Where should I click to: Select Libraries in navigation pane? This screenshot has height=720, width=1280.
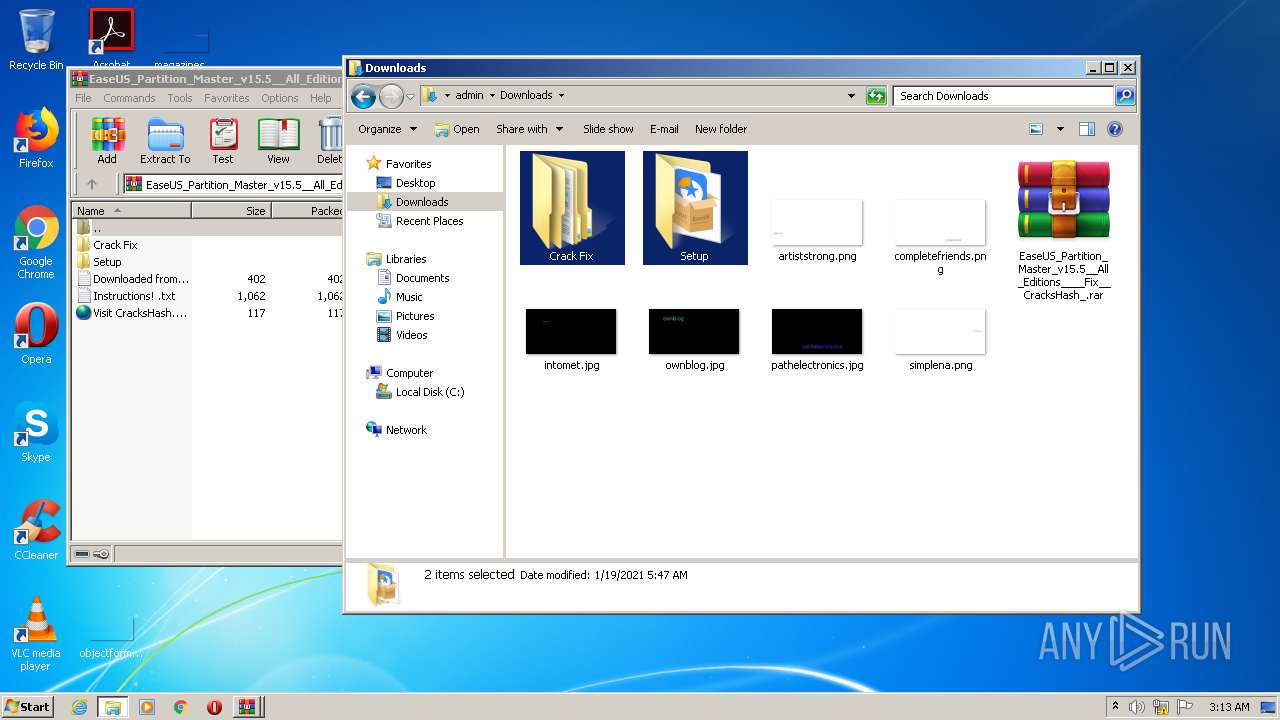coord(406,259)
